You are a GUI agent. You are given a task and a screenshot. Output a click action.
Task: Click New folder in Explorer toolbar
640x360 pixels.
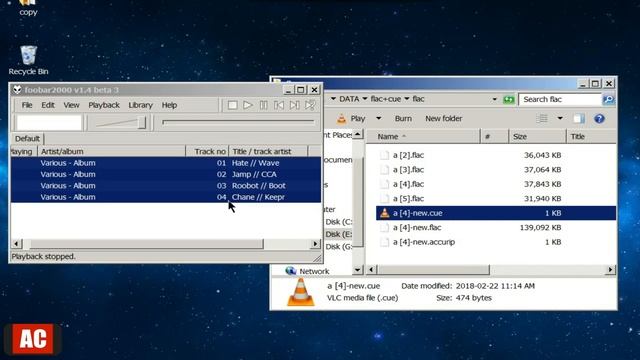tap(444, 118)
